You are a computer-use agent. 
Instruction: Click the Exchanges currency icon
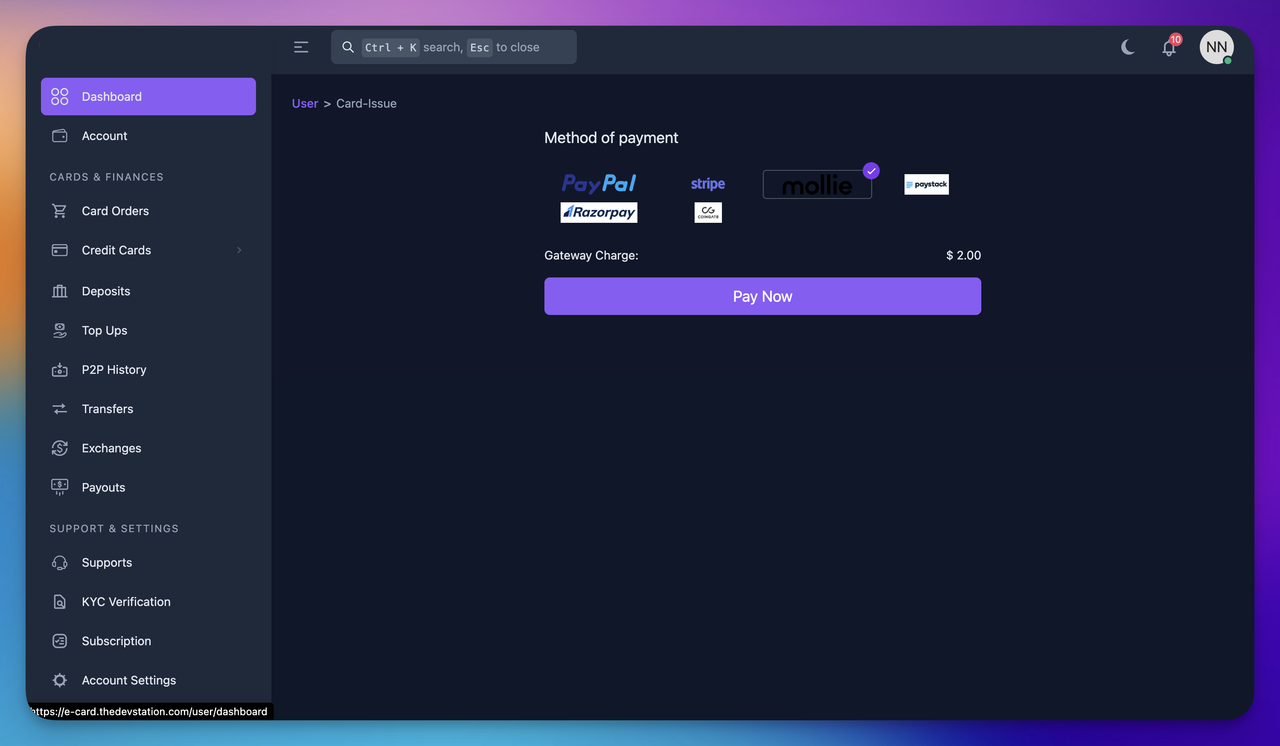[60, 448]
